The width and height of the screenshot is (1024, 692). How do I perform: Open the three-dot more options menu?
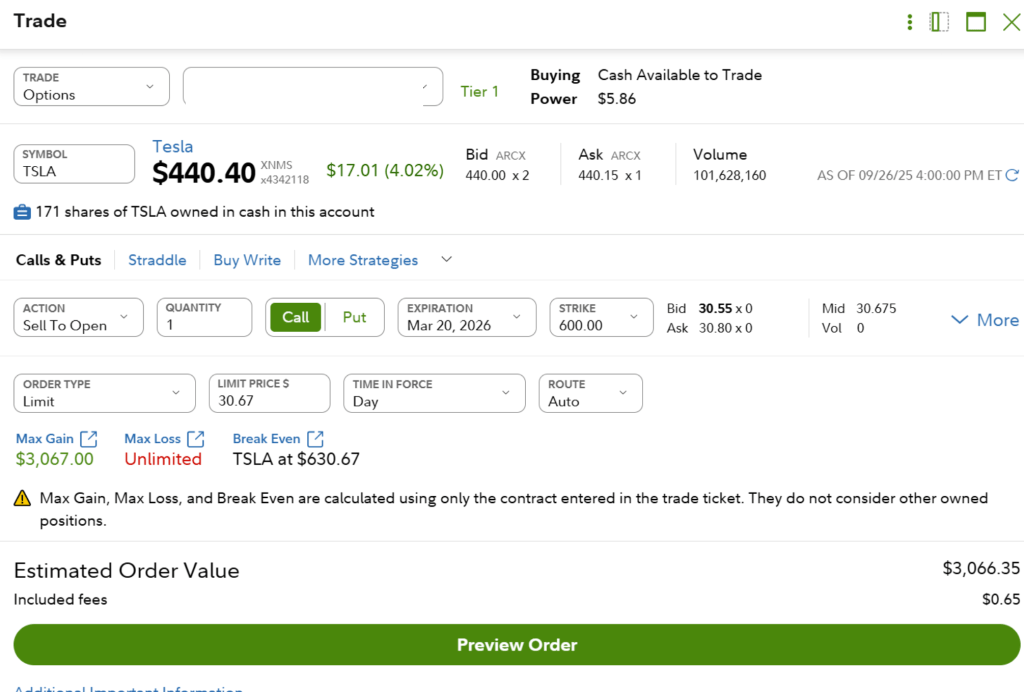[x=909, y=22]
